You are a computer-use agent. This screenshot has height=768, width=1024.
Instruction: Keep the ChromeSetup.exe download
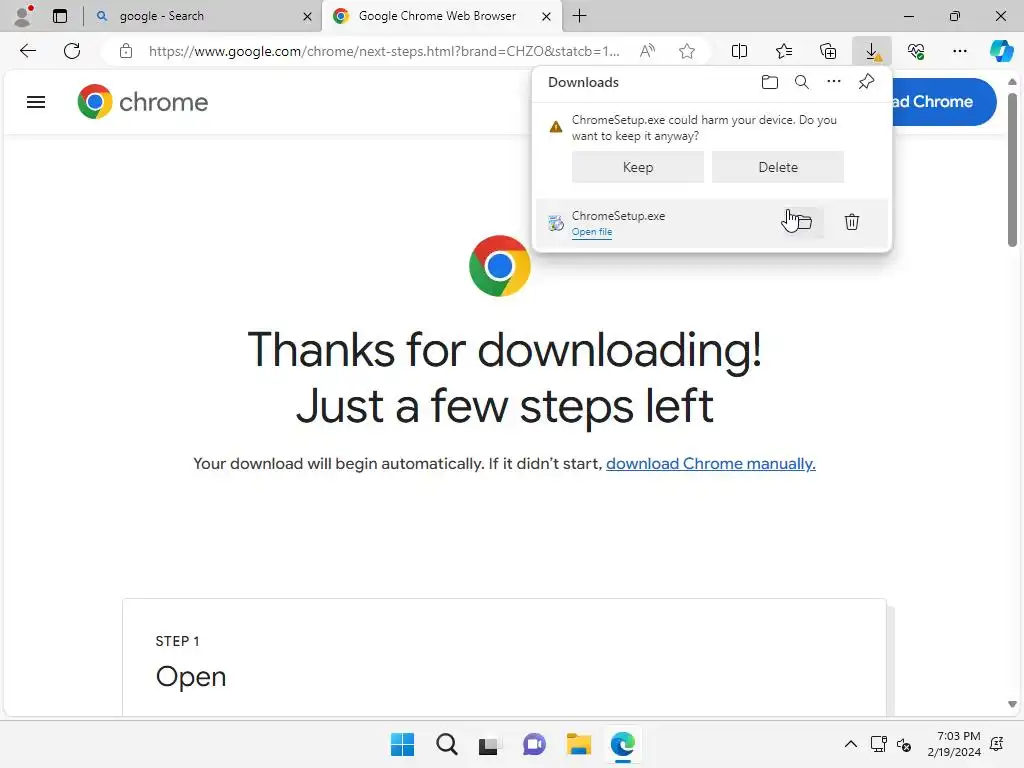pyautogui.click(x=638, y=167)
